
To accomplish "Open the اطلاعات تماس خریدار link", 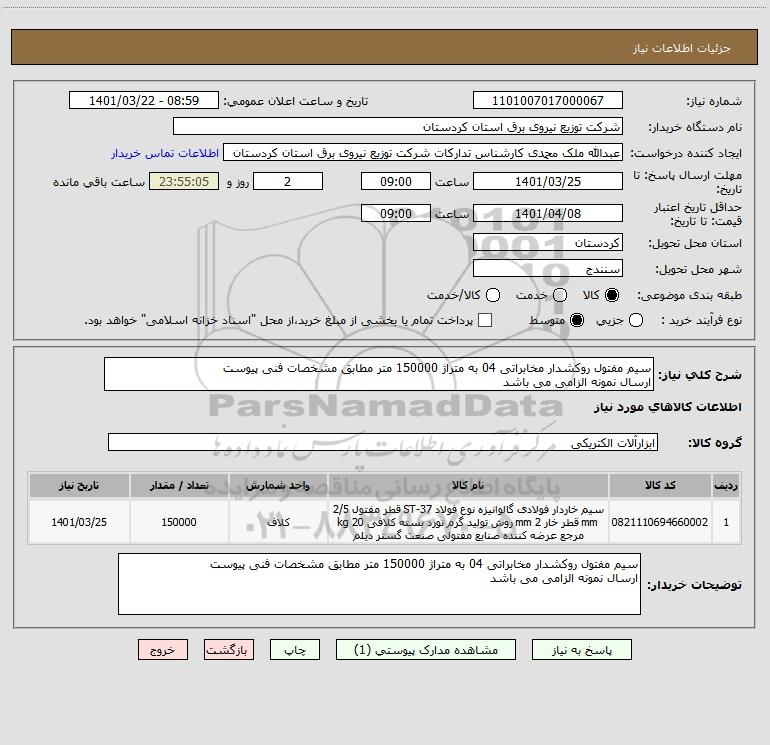I will tap(165, 153).
